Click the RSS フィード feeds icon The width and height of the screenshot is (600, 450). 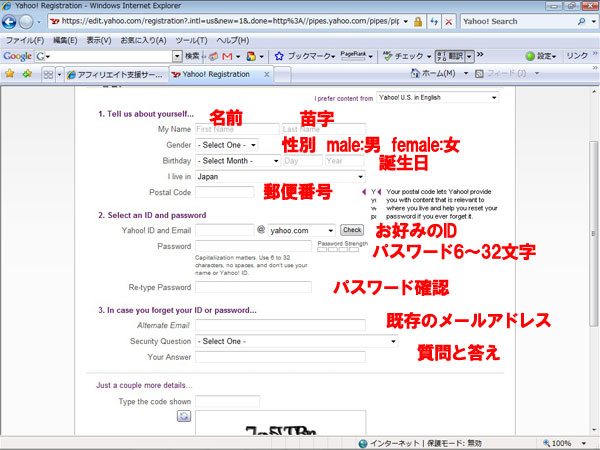tap(479, 73)
